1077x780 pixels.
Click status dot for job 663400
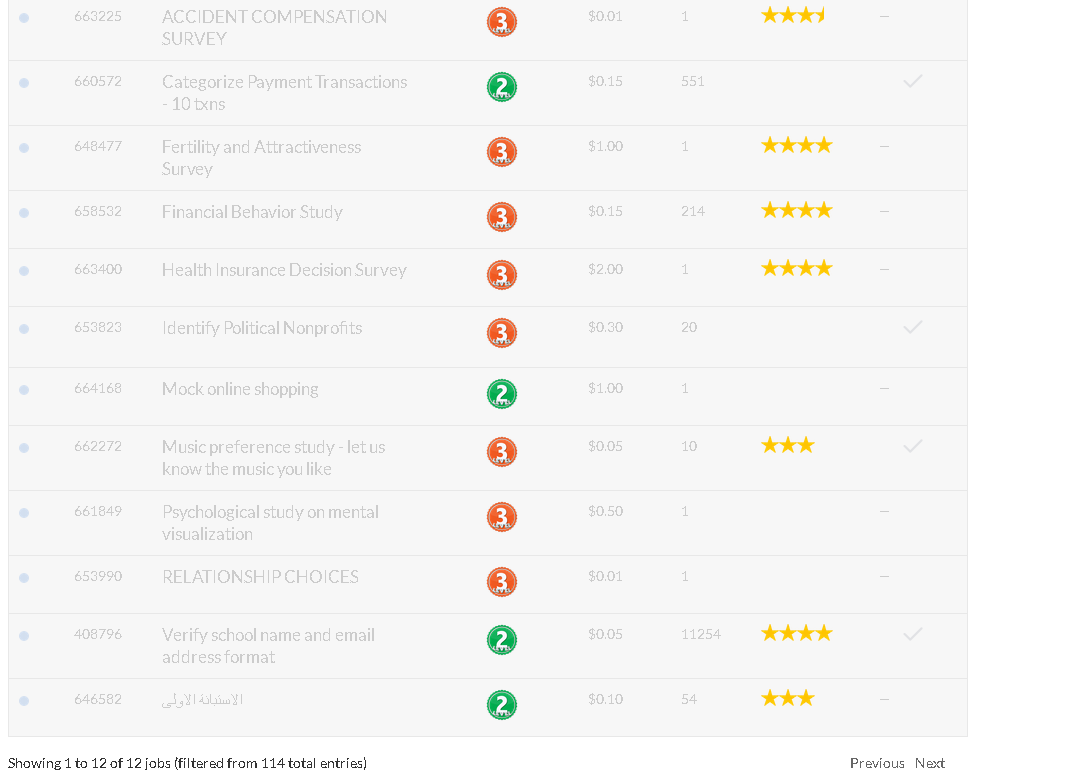[x=24, y=271]
